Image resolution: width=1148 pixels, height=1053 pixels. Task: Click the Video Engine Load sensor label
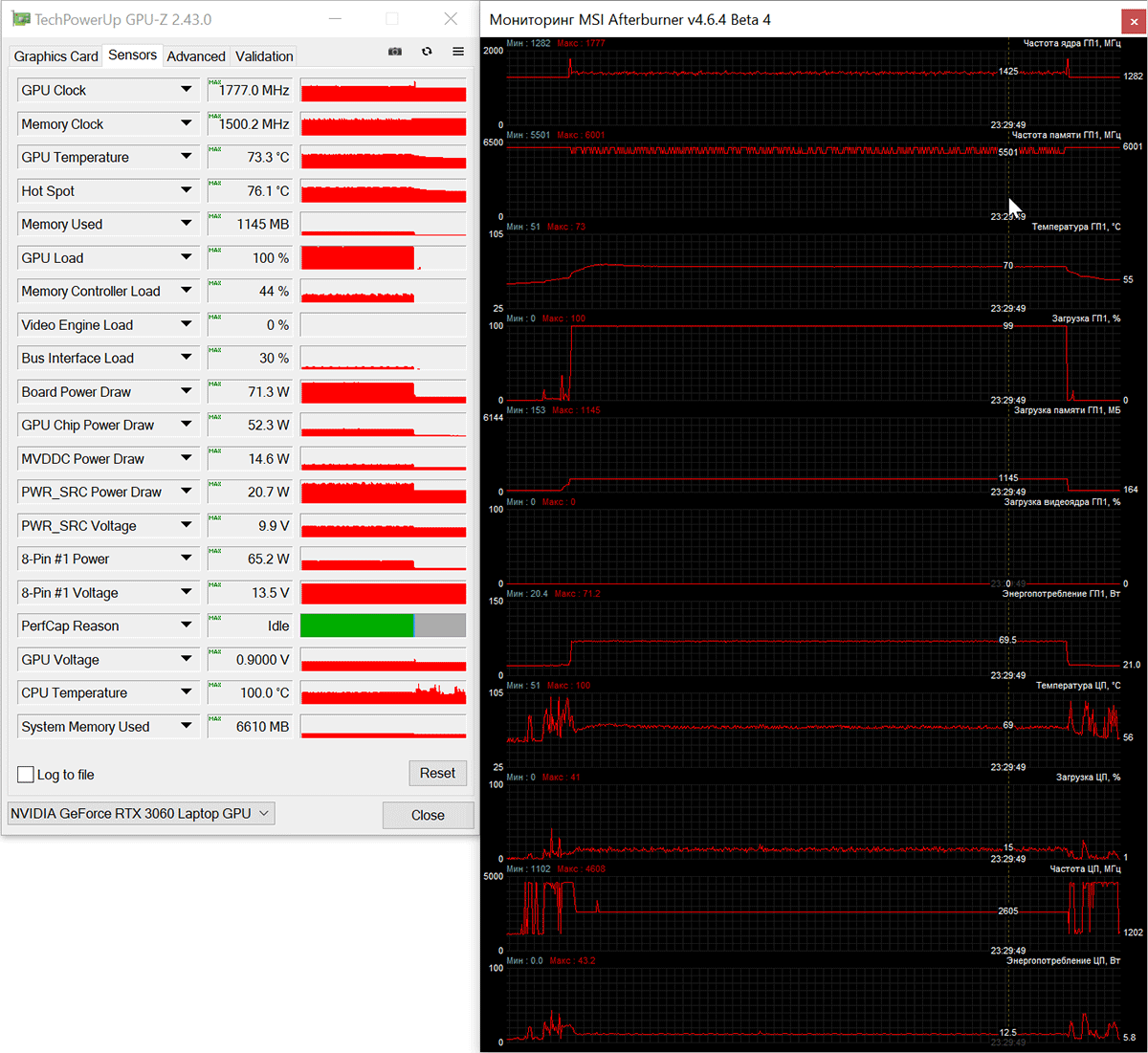tap(77, 324)
